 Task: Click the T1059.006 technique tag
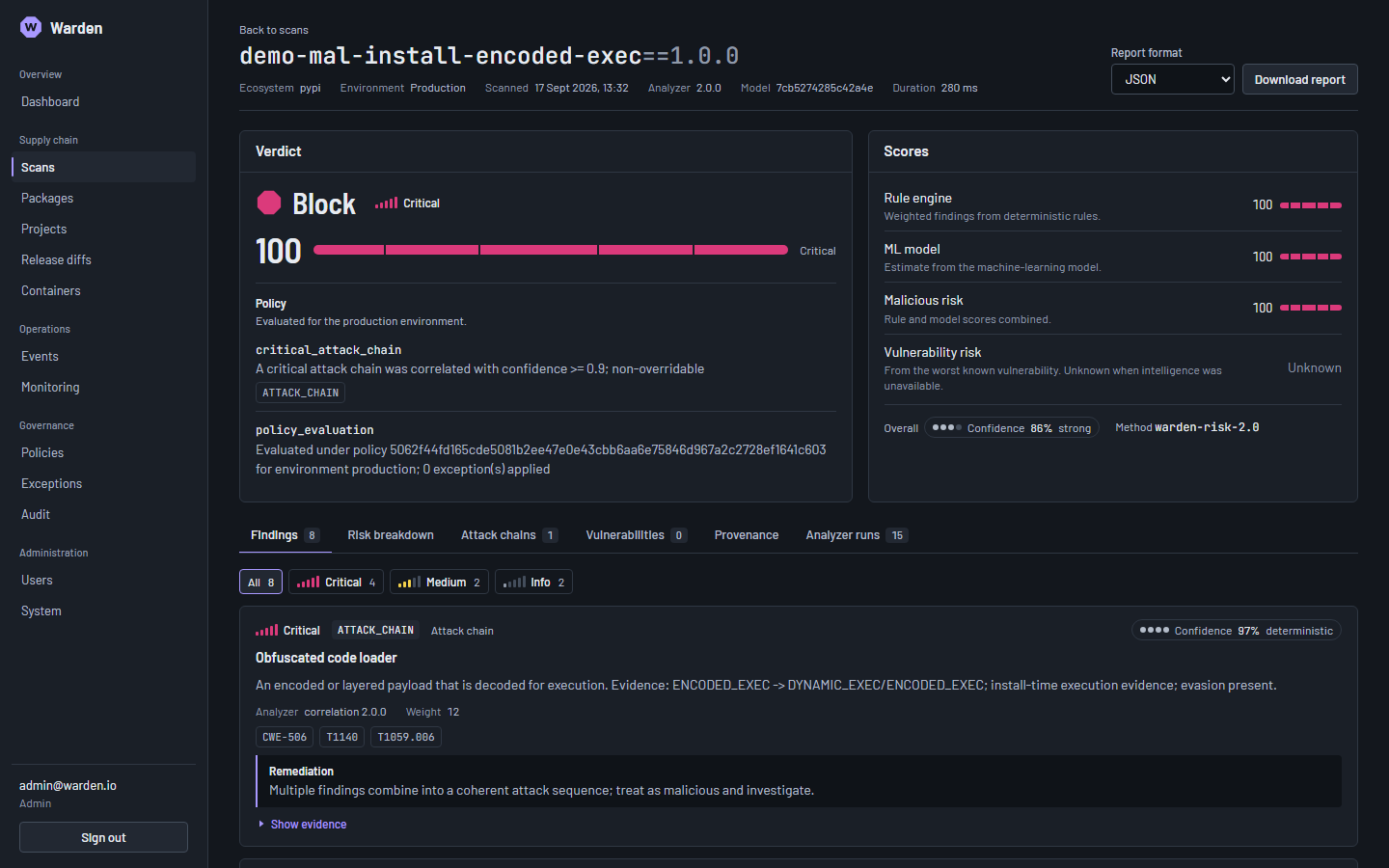(x=406, y=737)
